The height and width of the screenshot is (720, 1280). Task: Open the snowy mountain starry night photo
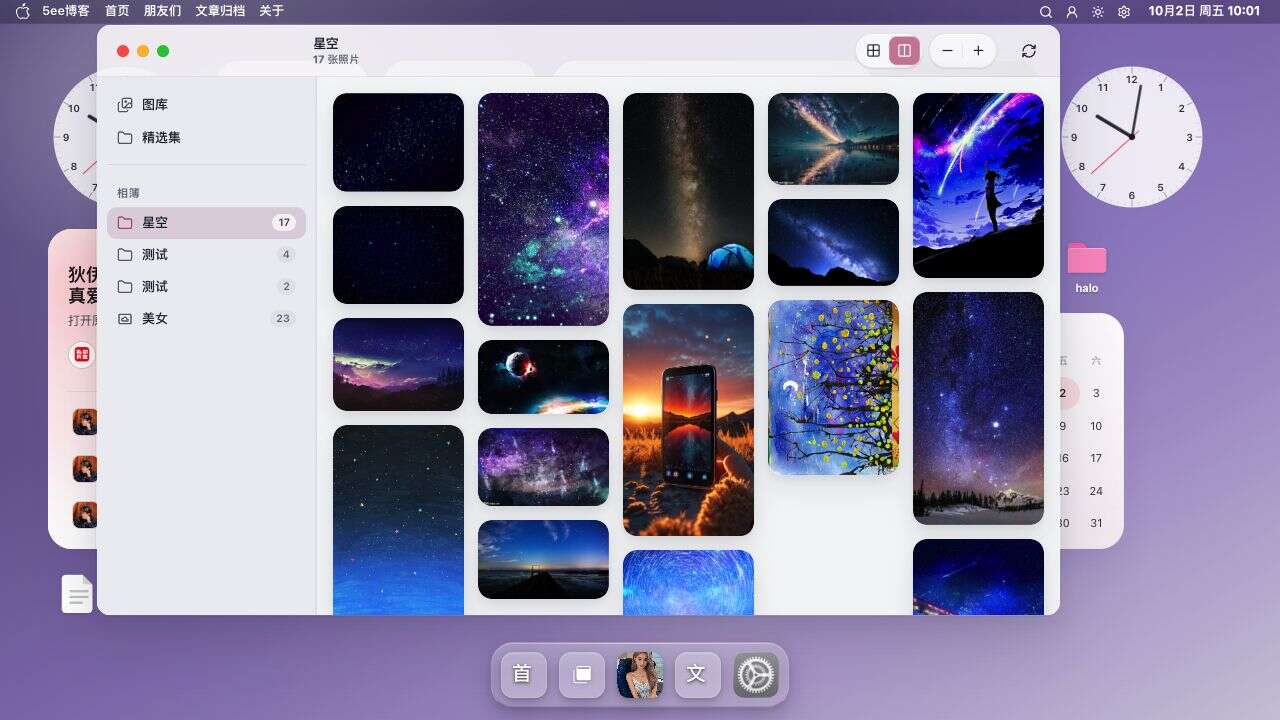pos(978,408)
